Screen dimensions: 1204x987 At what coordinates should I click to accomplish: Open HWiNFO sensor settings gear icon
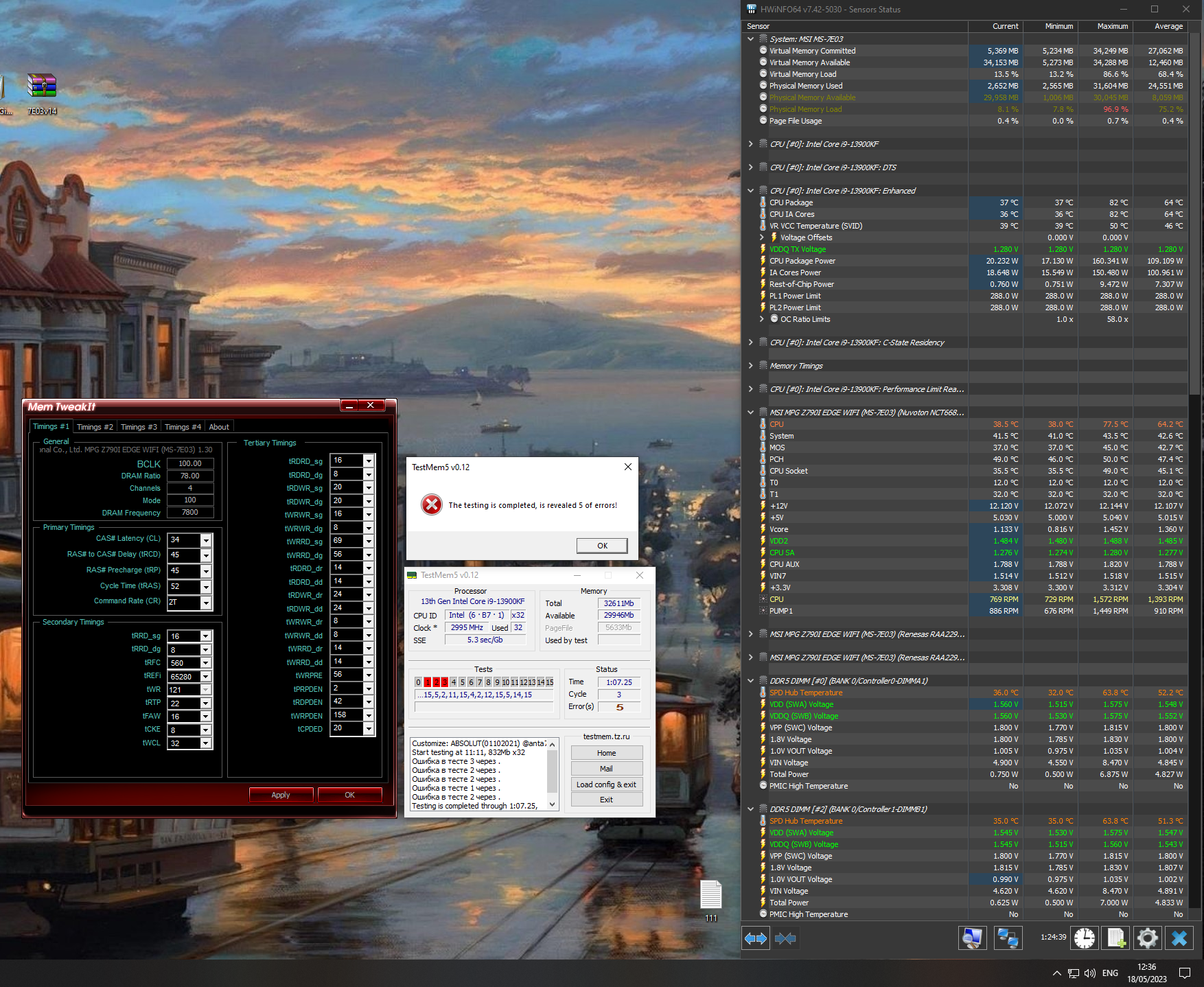pos(1147,938)
